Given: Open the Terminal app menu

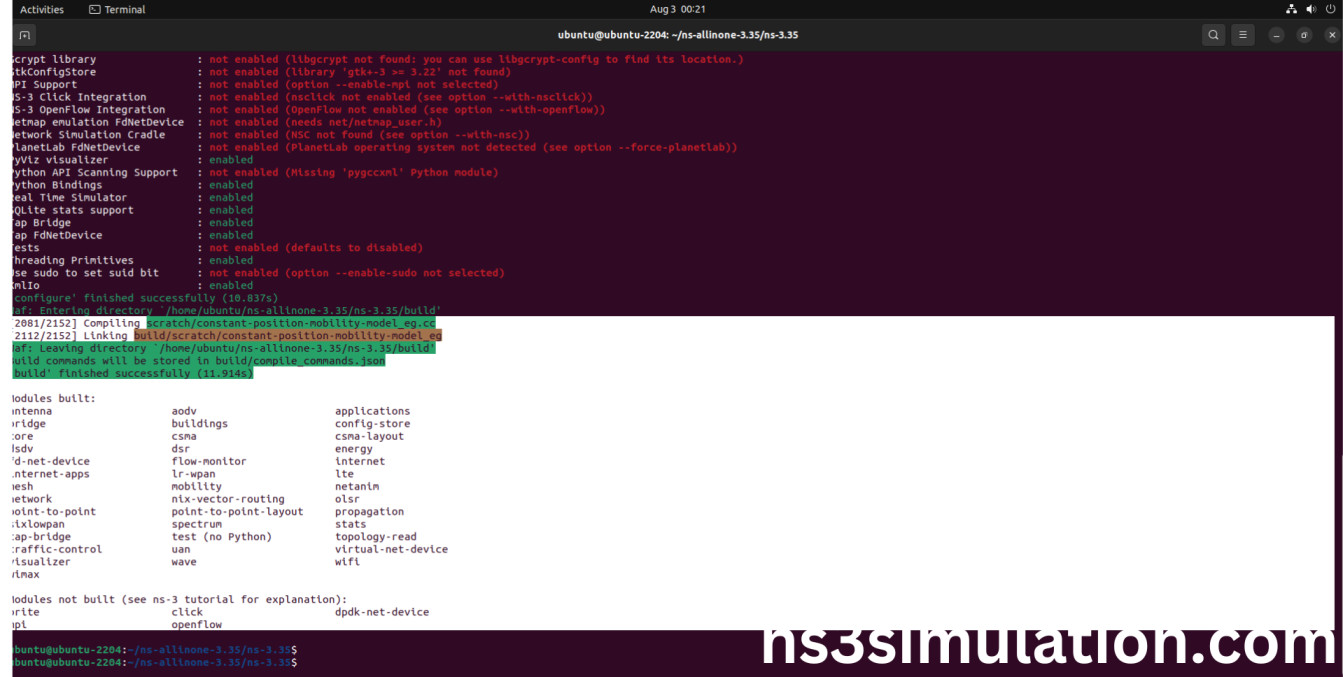Looking at the screenshot, I should coord(117,9).
